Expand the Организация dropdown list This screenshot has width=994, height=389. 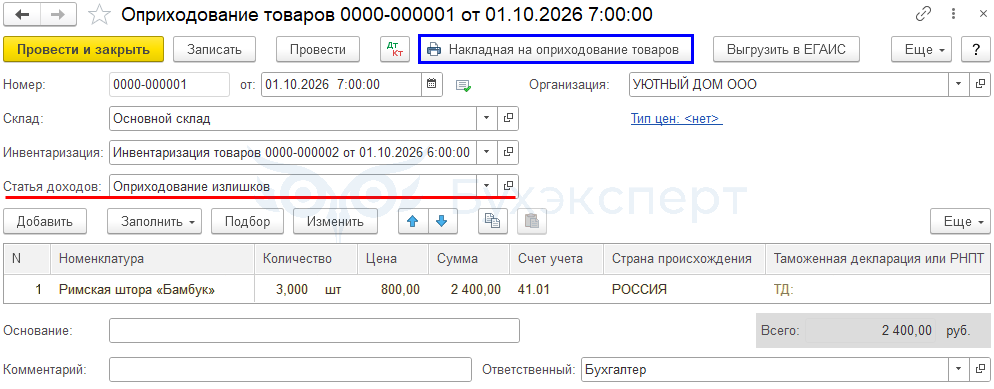(958, 84)
